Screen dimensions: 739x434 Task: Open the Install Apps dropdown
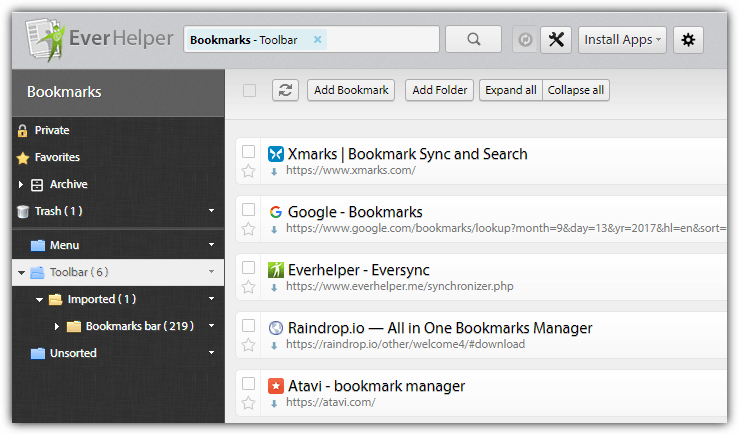[624, 40]
